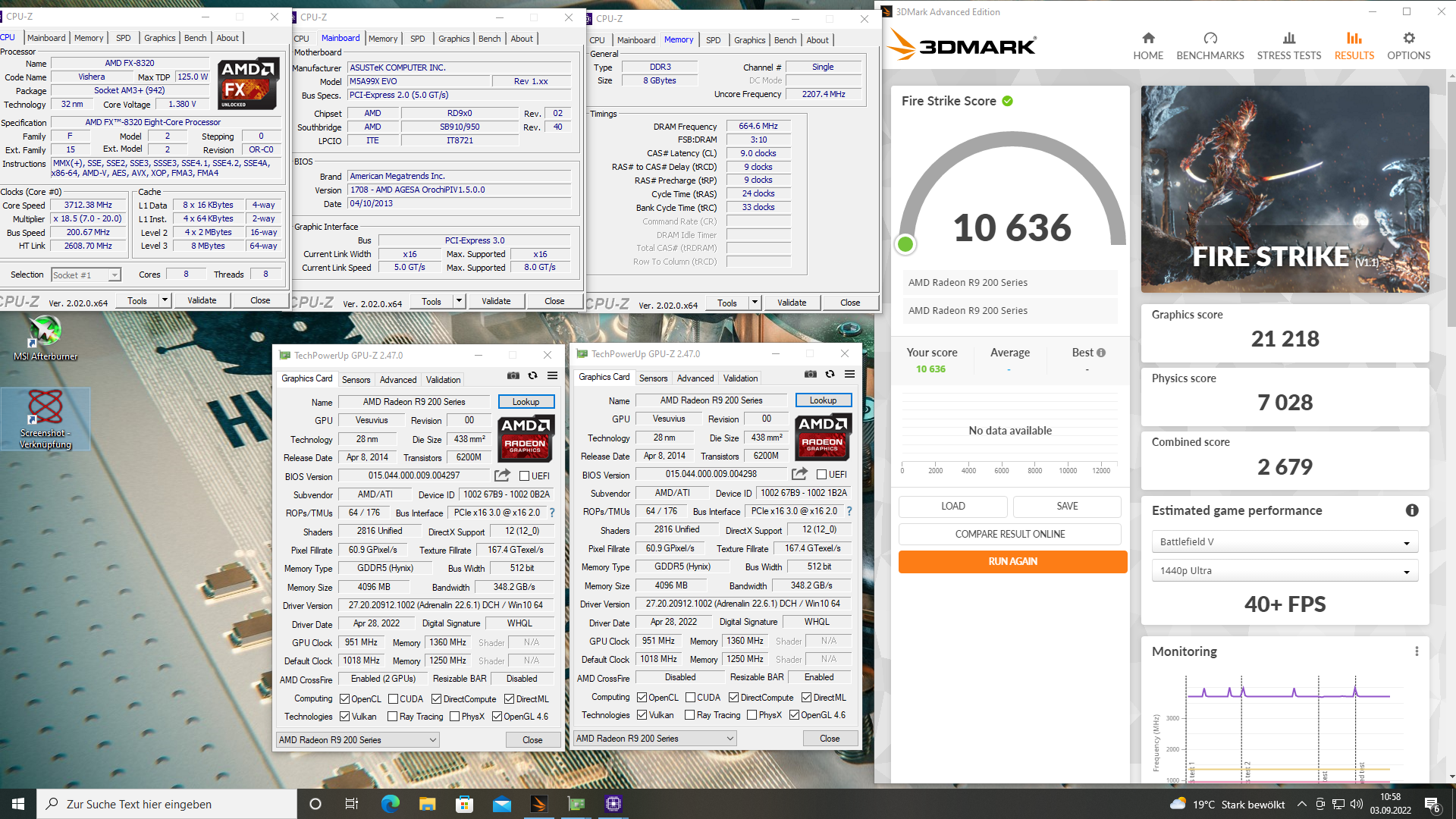Screen dimensions: 1456x819
Task: Open GPU selector dropdown in right GPU-Z
Action: pyautogui.click(x=655, y=739)
